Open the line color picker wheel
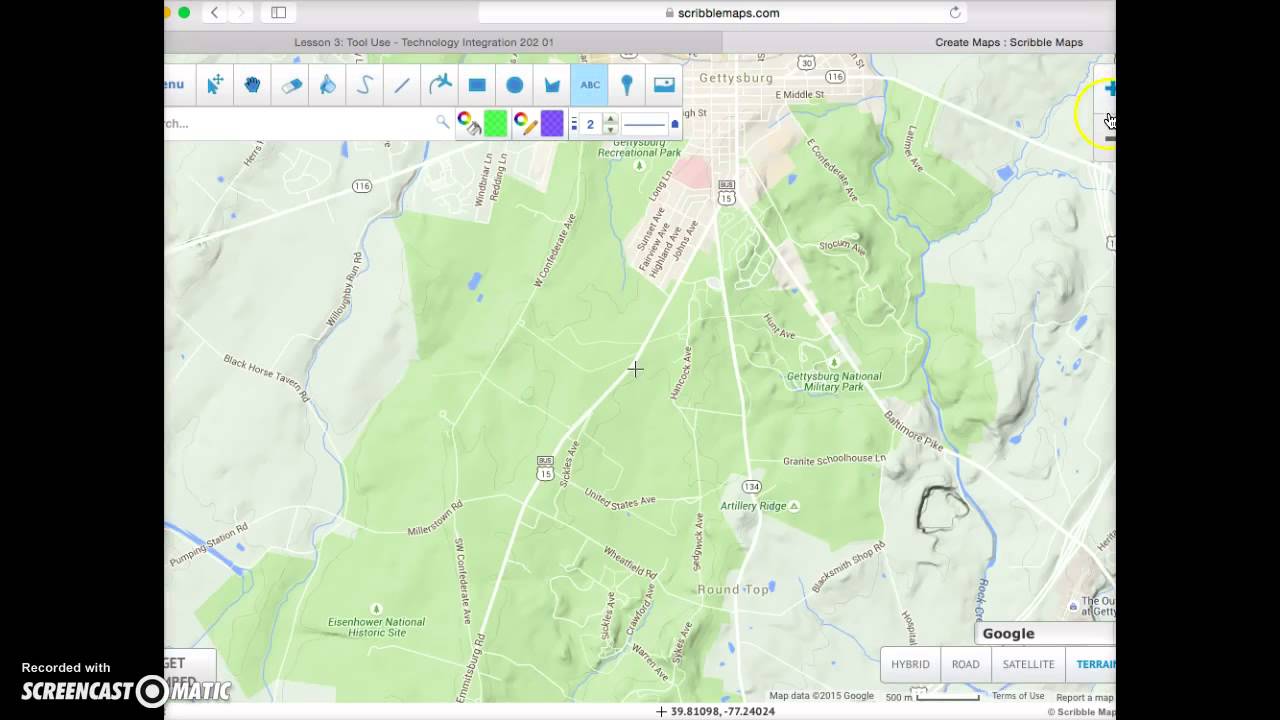The width and height of the screenshot is (1280, 720). point(524,123)
